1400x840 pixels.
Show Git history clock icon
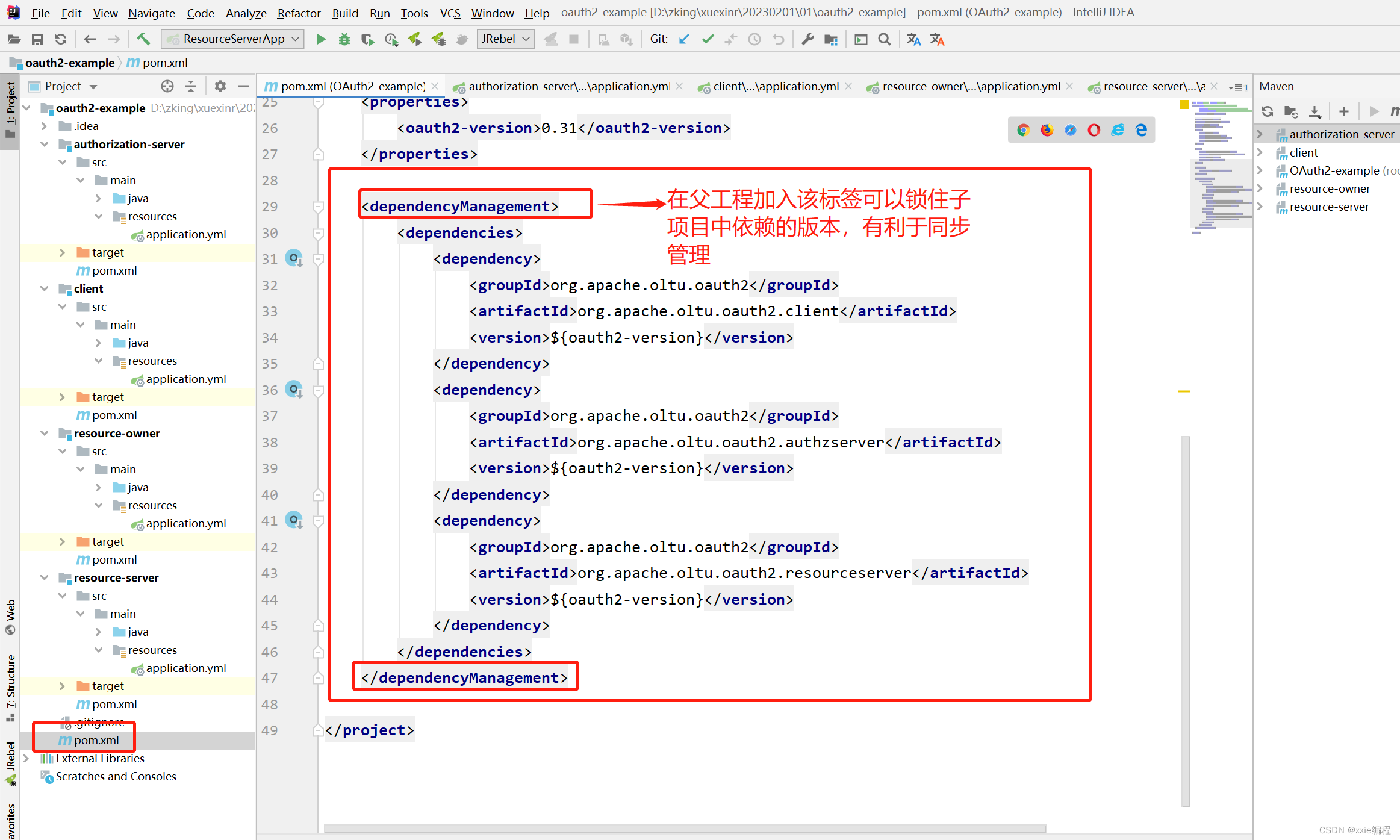tap(754, 39)
